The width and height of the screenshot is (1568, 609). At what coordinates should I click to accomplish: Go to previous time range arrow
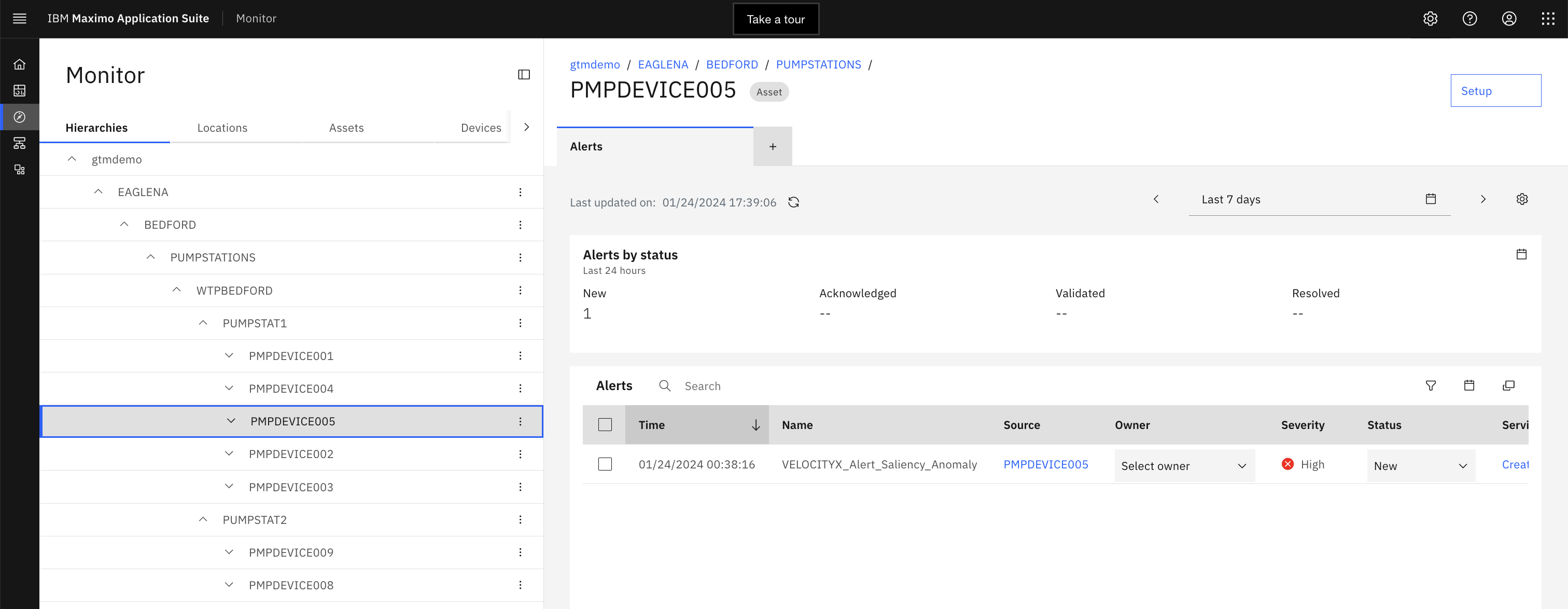[1156, 199]
